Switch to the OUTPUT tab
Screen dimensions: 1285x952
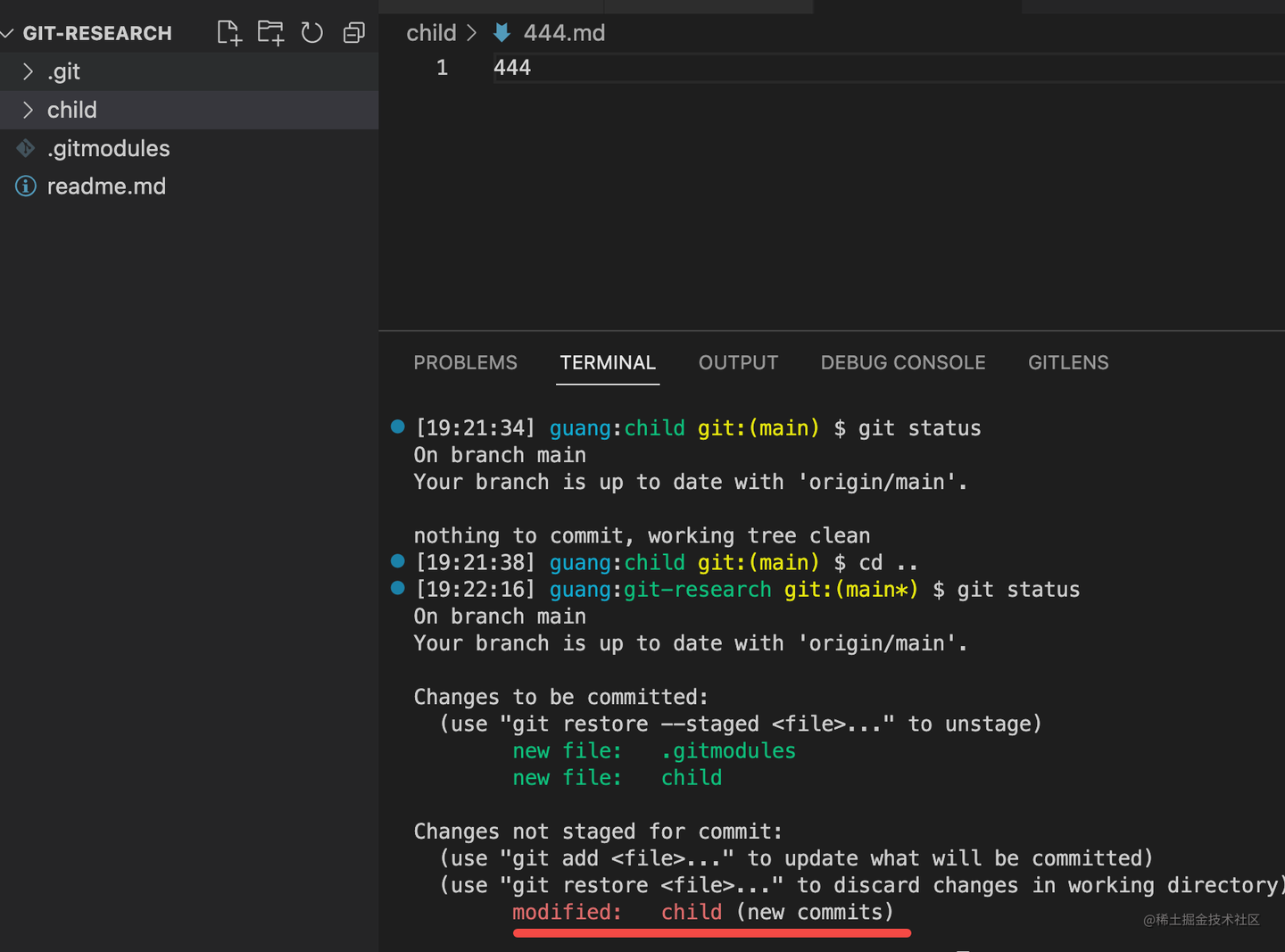[x=738, y=362]
